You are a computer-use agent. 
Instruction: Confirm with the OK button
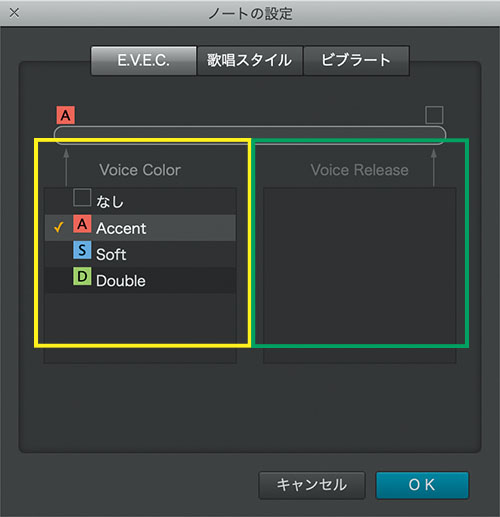(422, 485)
